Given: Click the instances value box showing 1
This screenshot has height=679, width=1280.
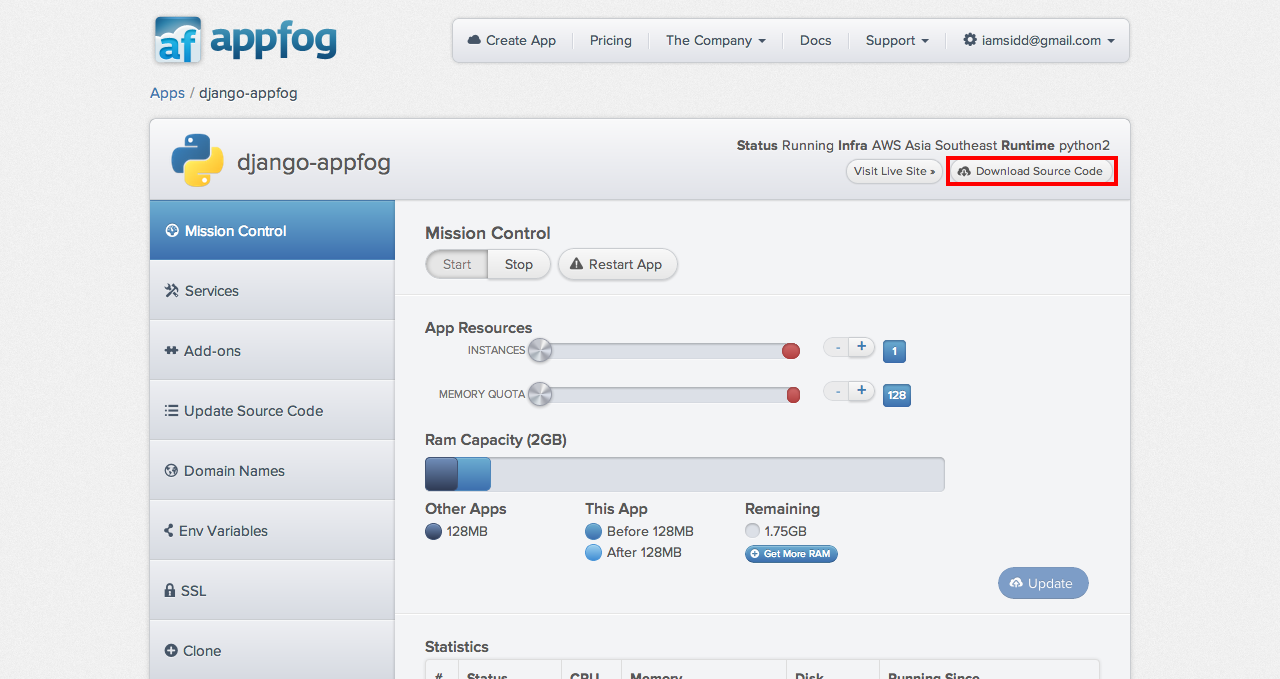Looking at the screenshot, I should tap(894, 351).
